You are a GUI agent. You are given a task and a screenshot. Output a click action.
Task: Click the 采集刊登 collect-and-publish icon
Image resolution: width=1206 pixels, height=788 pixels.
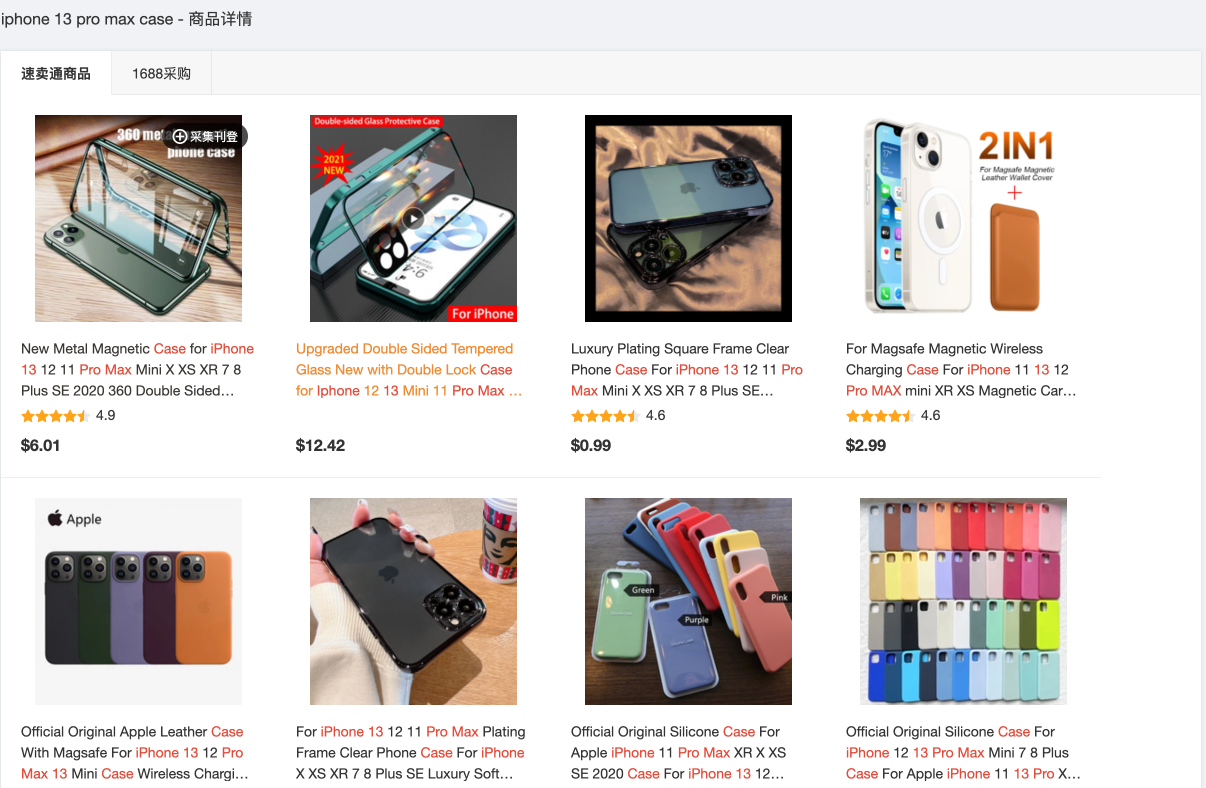[x=181, y=137]
